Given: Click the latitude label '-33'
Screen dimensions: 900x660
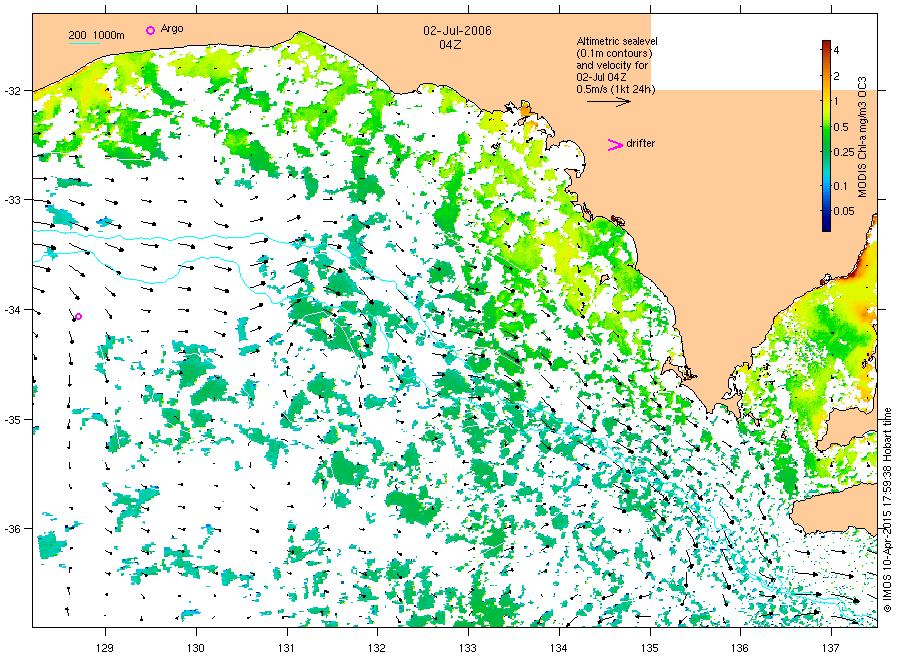Looking at the screenshot, I should coord(12,200).
